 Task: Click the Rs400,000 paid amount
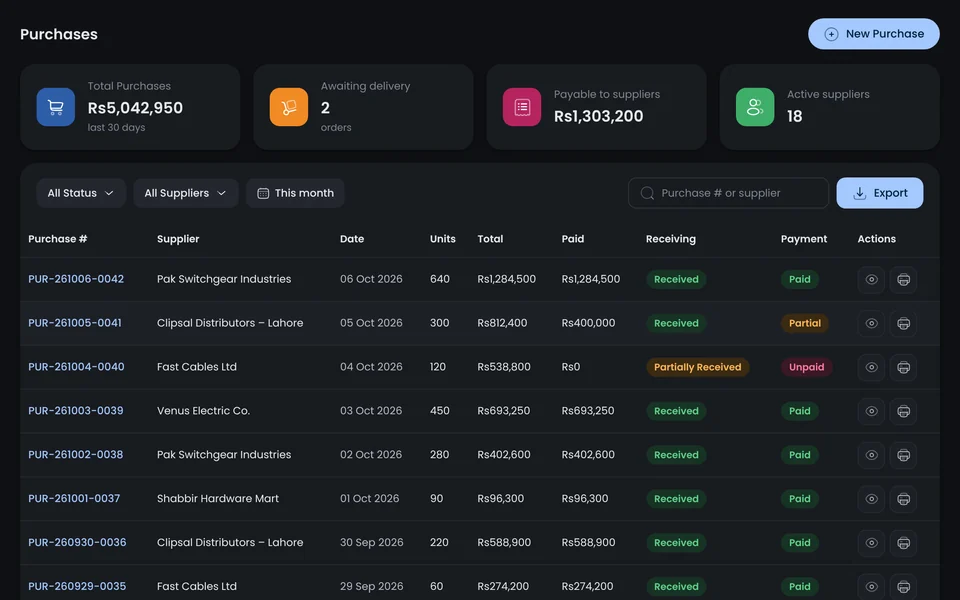[x=588, y=323]
